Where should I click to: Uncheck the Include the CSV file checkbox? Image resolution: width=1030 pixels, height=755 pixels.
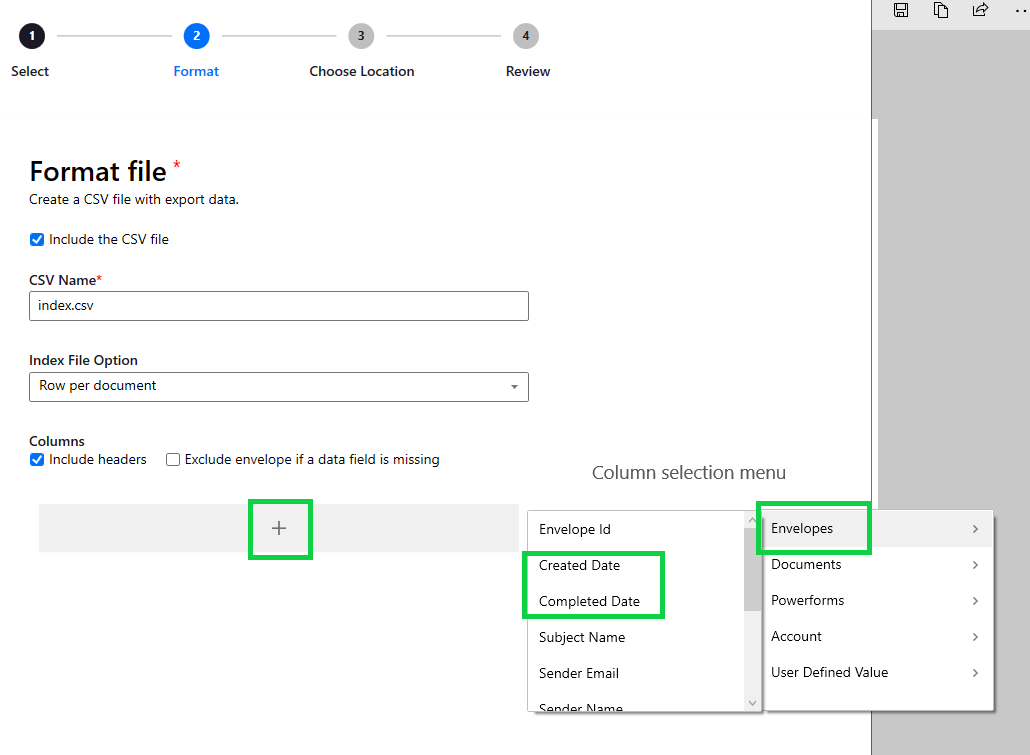36,239
